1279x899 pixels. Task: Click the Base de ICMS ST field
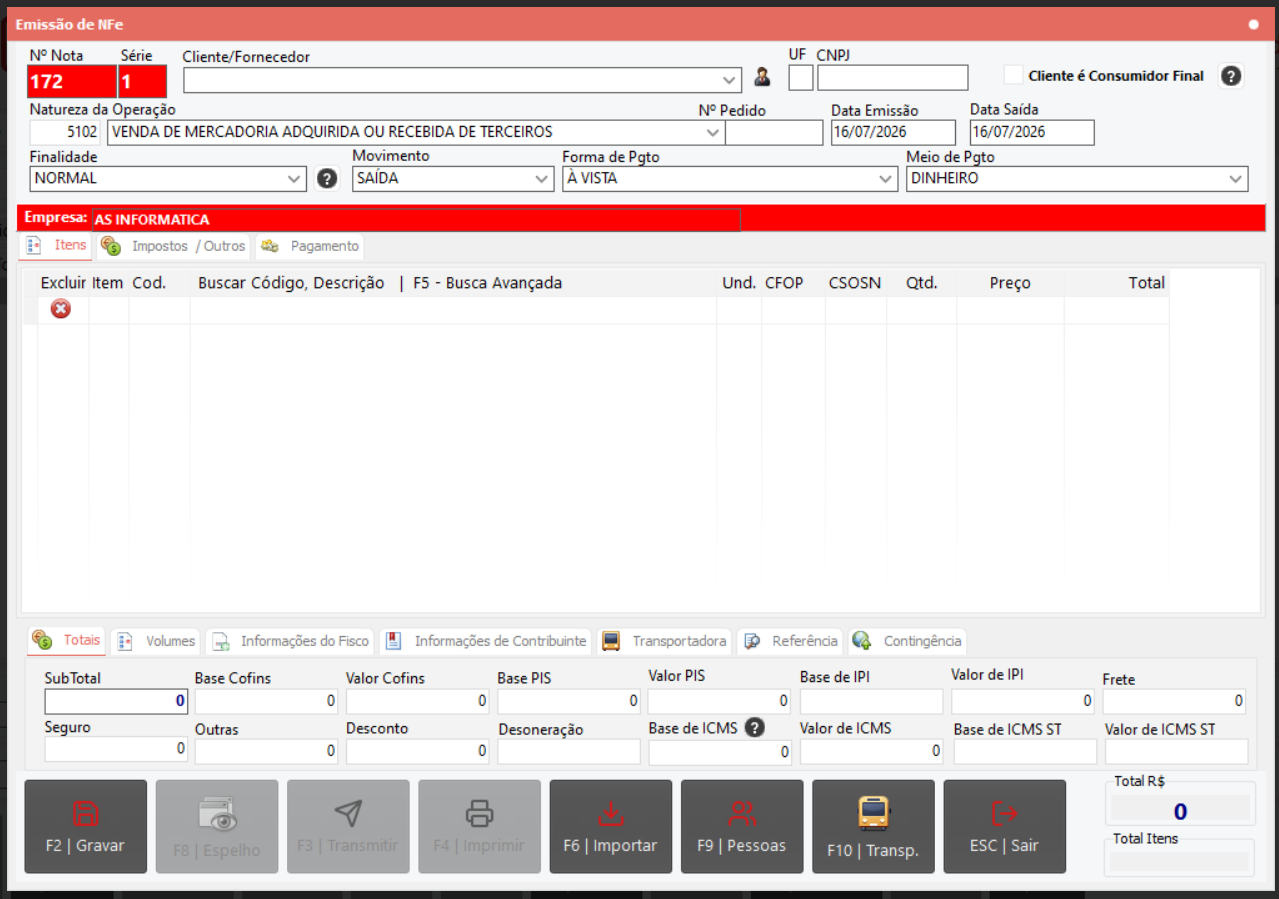tap(1025, 752)
